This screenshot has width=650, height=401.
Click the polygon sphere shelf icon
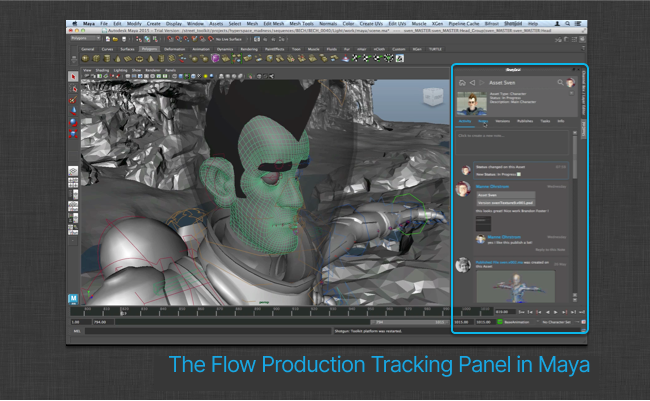tap(87, 57)
